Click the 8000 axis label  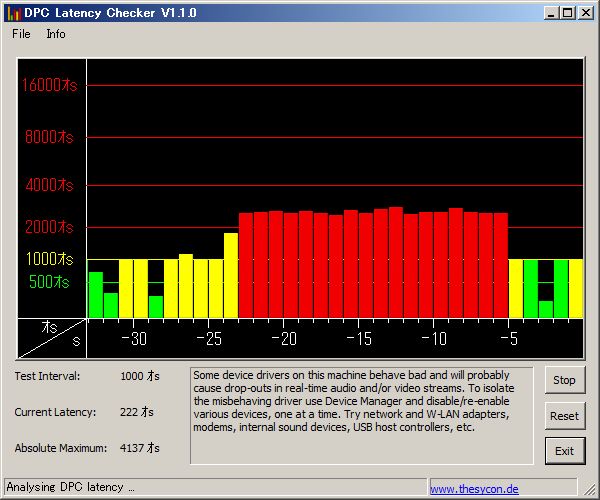(x=49, y=137)
